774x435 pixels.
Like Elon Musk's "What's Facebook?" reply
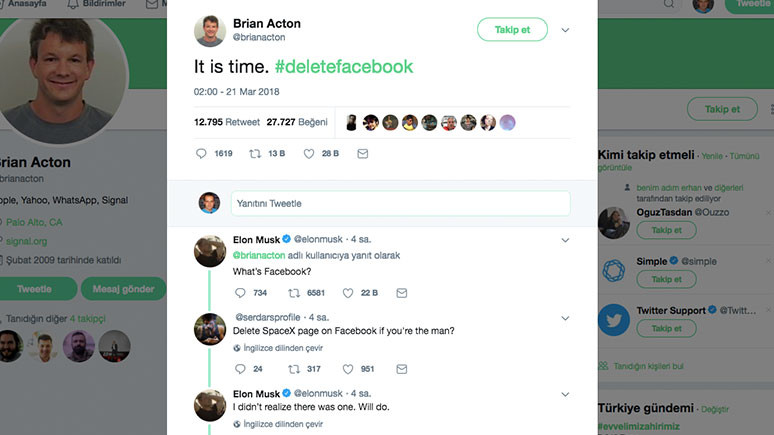pos(349,293)
